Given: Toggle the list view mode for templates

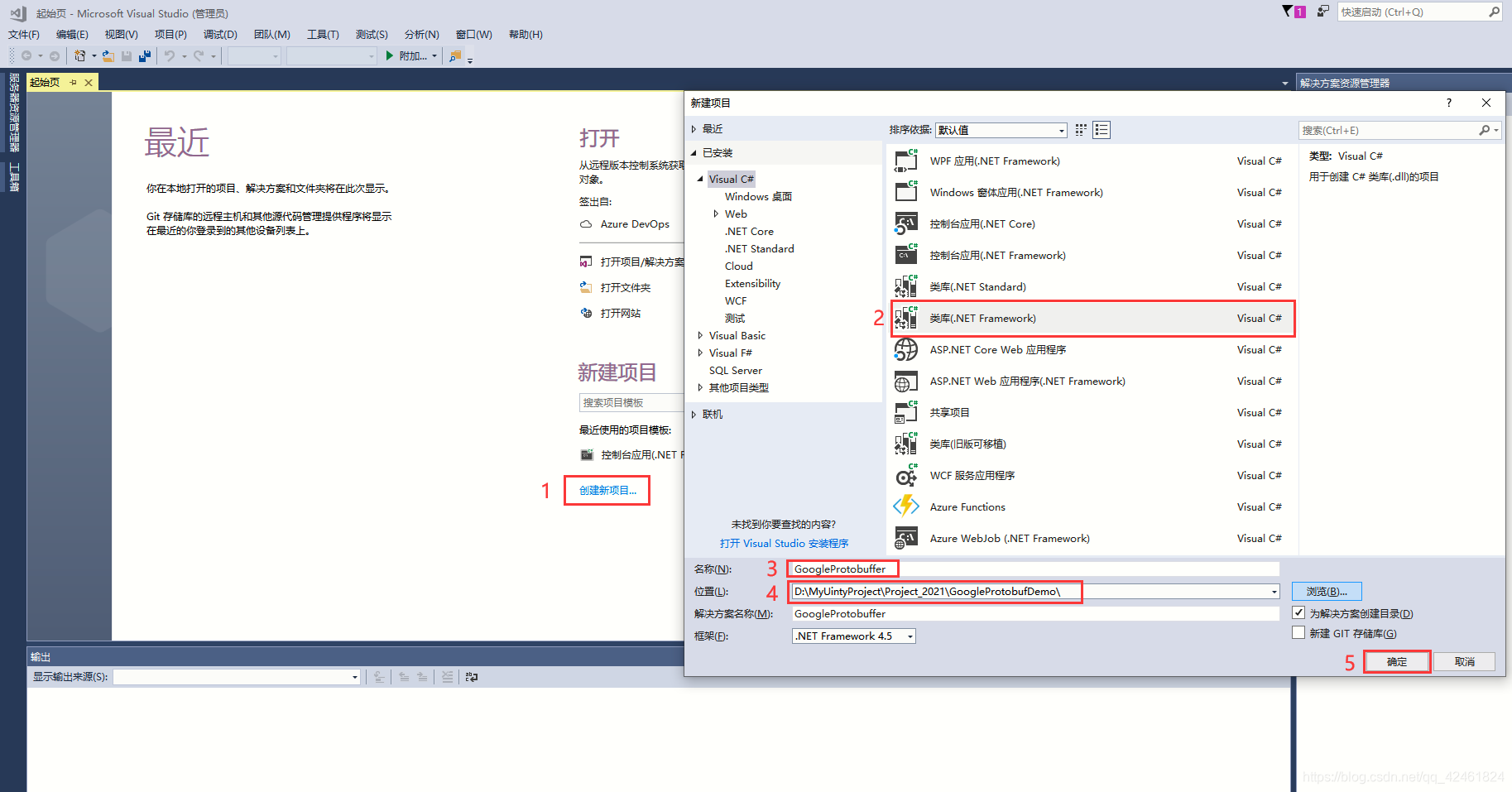Looking at the screenshot, I should 1102,130.
